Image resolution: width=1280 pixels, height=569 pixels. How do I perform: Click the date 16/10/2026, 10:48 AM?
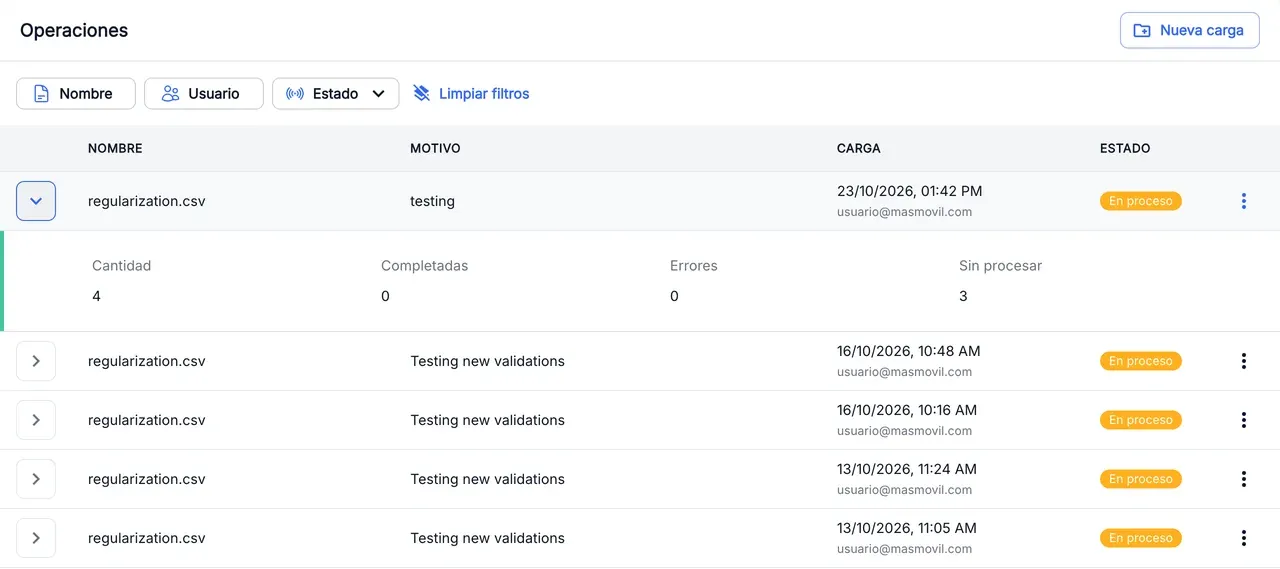pos(908,351)
